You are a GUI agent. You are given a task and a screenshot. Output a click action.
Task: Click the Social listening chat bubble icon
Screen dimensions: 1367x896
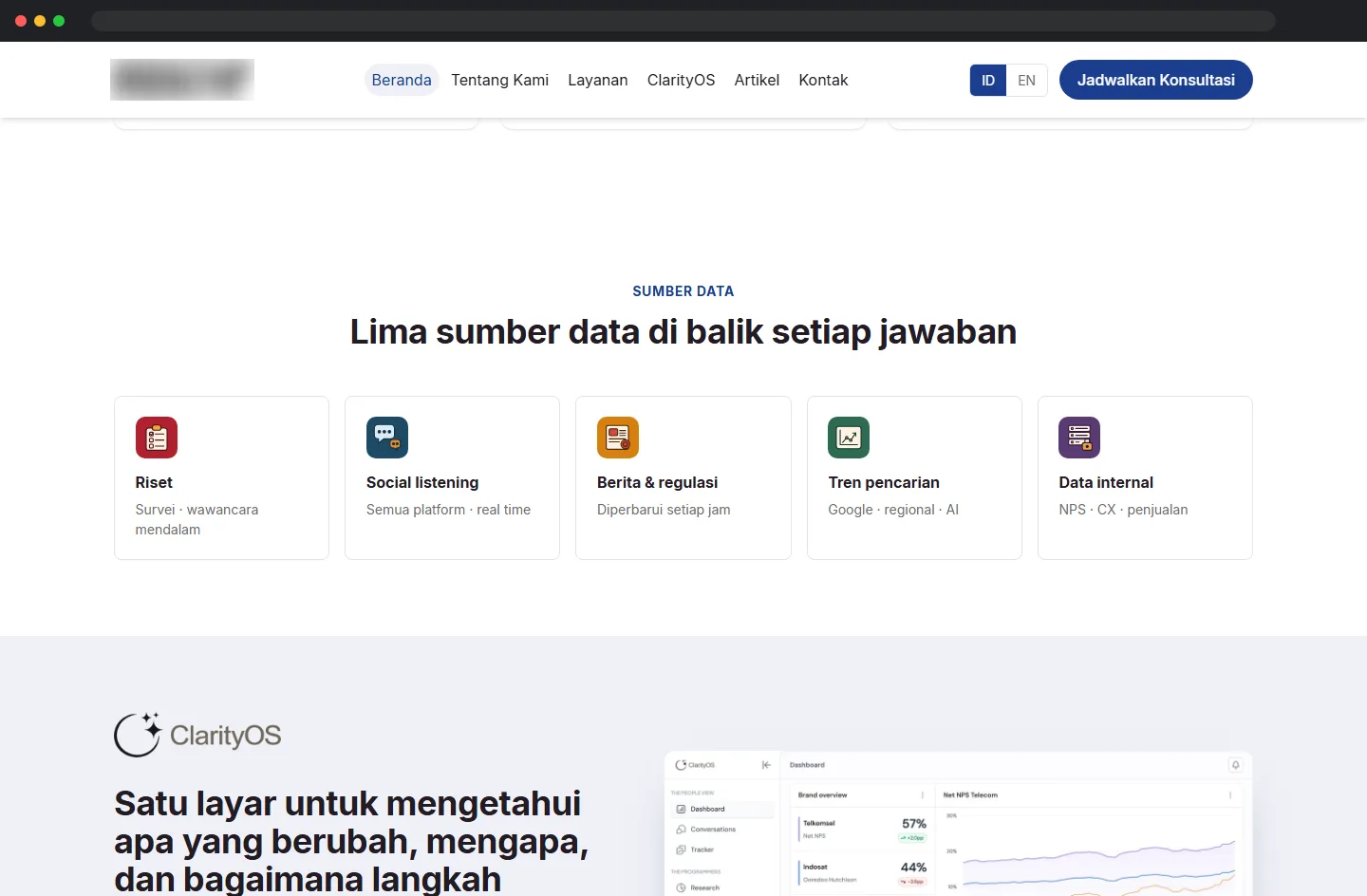coord(387,438)
